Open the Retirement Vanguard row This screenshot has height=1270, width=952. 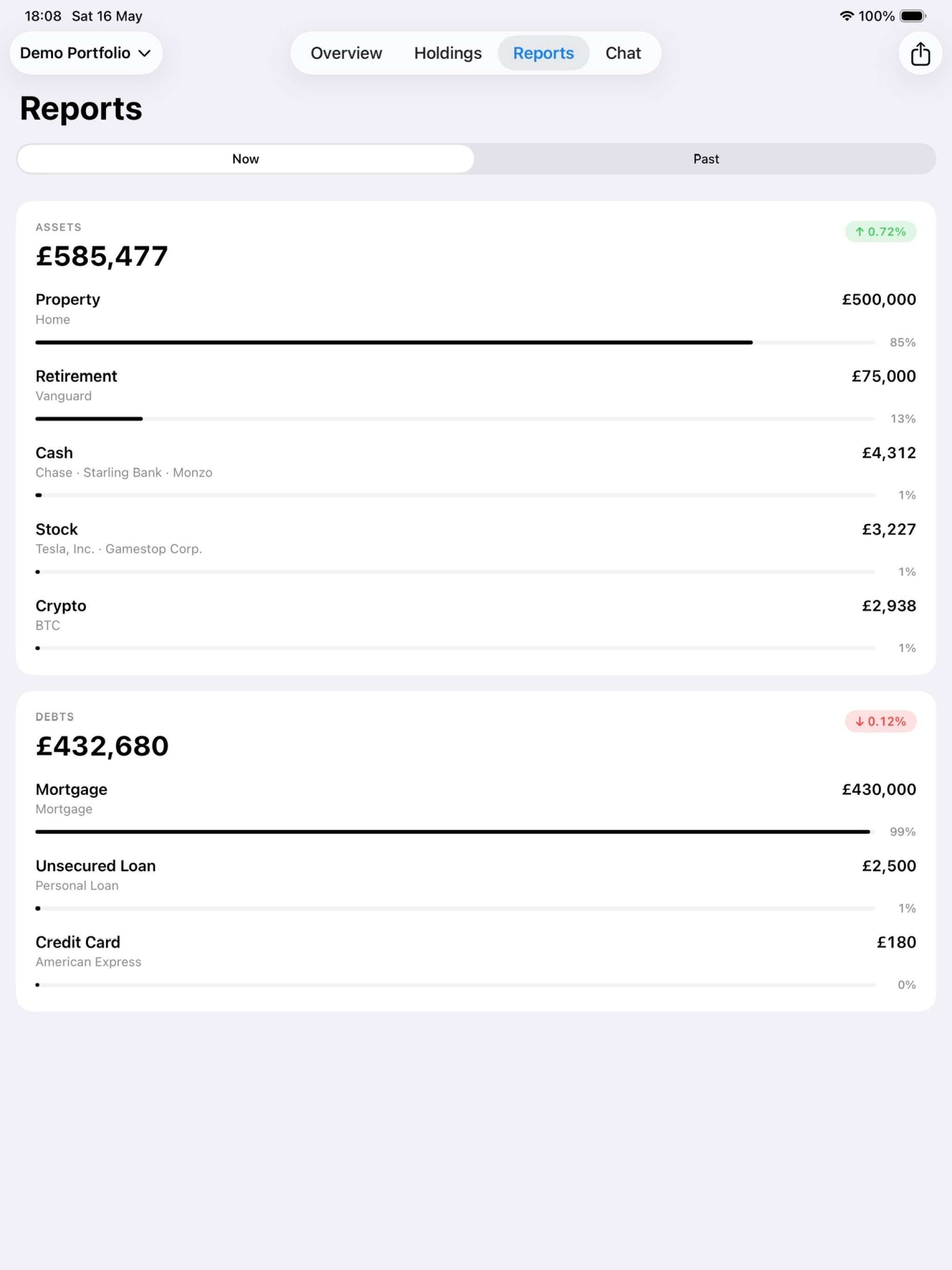tap(476, 397)
